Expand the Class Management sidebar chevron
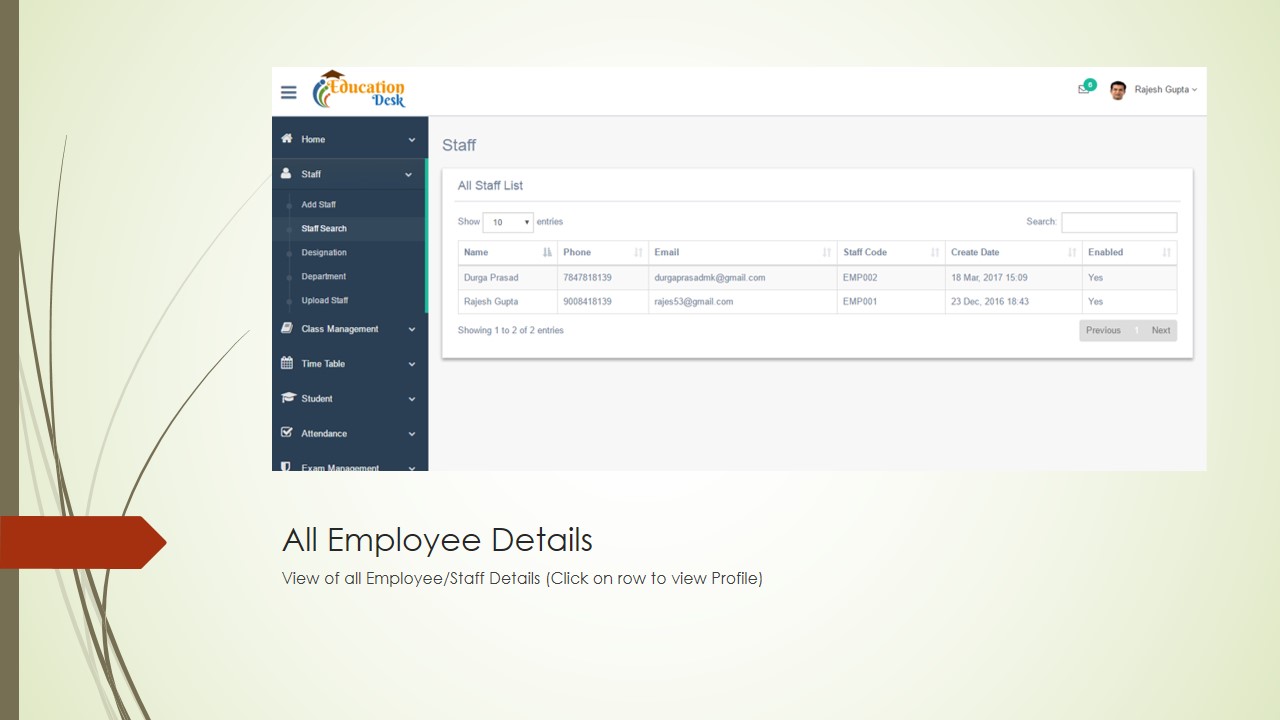This screenshot has height=720, width=1280. [411, 329]
